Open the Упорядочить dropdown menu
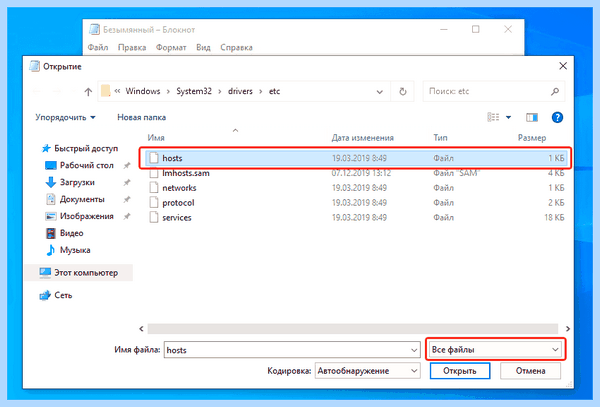 (x=65, y=117)
